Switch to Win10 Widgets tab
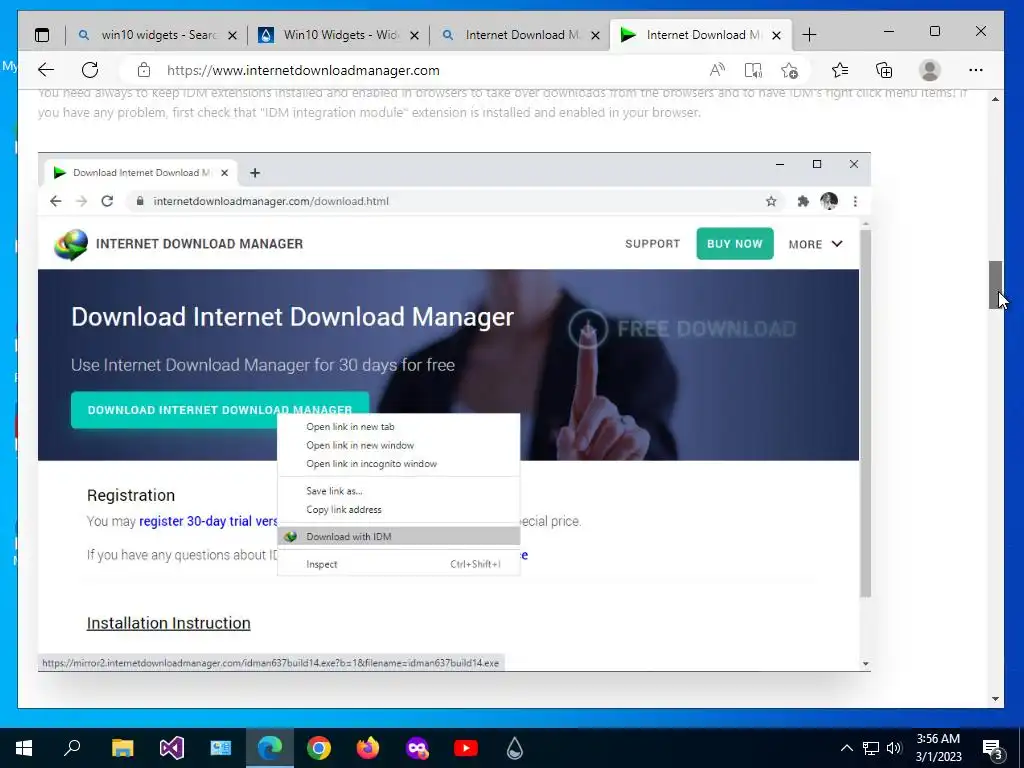Screen dimensions: 1024x768 339,35
